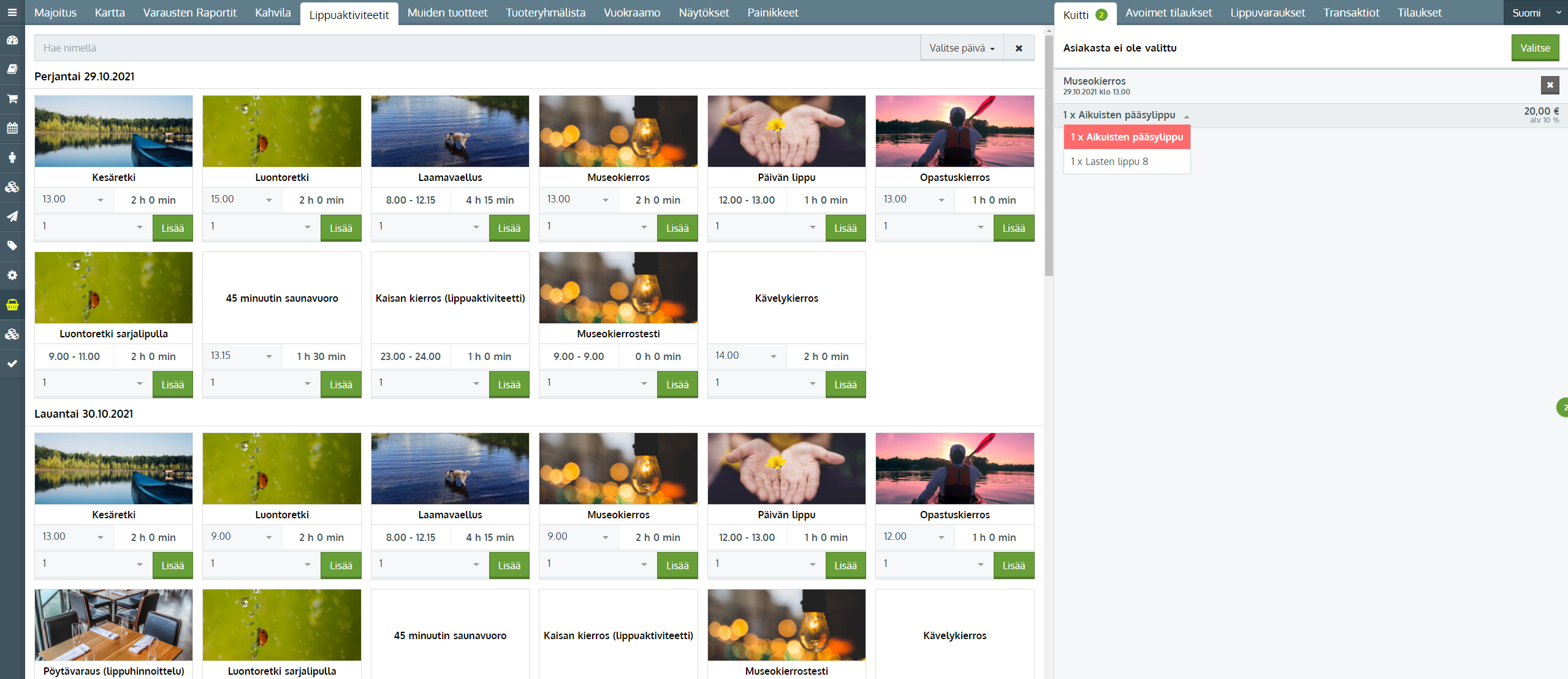Open the shopping cart sidebar icon
Viewport: 1568px width, 679px height.
coord(12,99)
